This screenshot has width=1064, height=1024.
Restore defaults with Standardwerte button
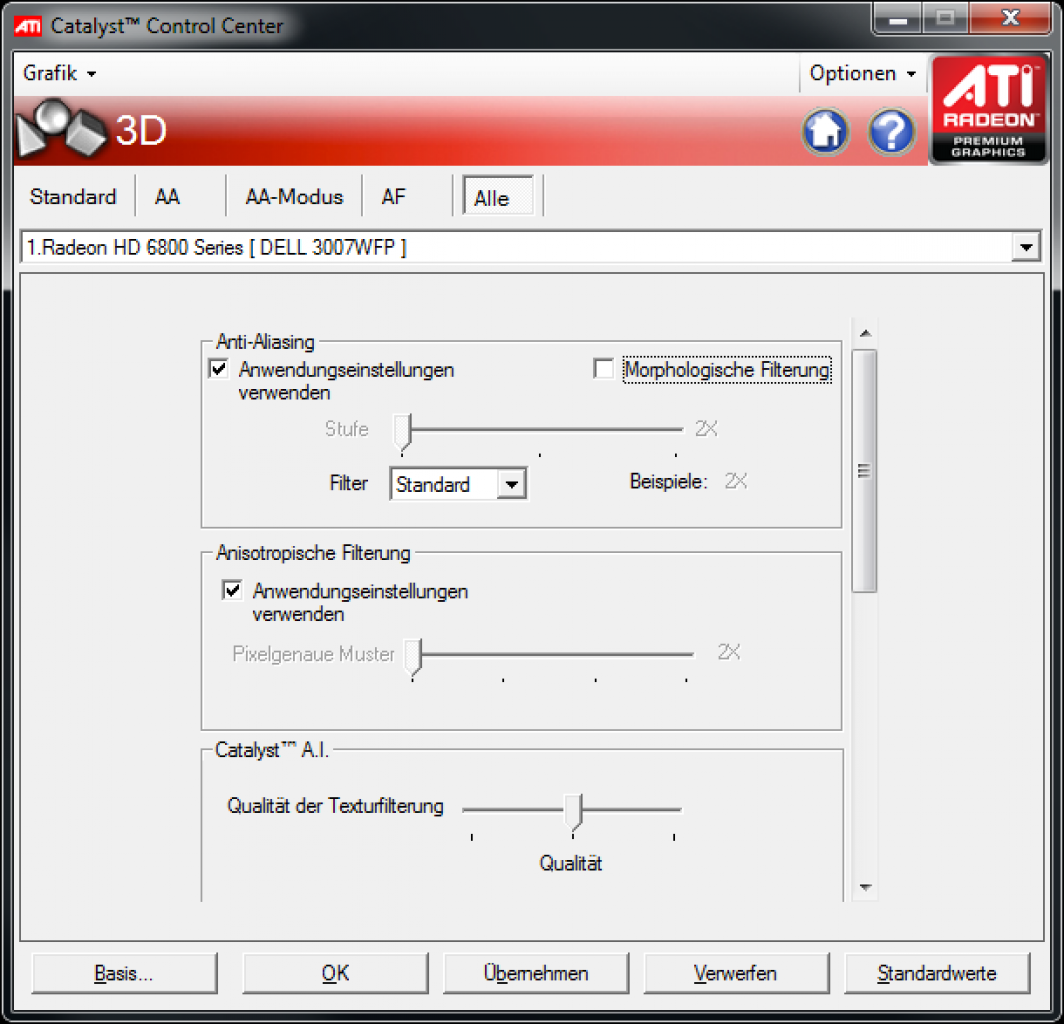(936, 973)
